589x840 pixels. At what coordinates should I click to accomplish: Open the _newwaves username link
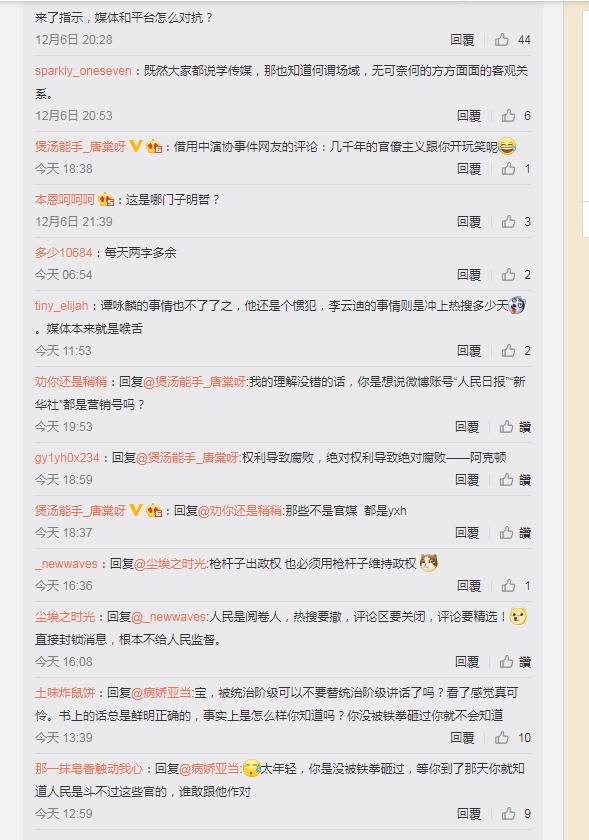tap(66, 564)
